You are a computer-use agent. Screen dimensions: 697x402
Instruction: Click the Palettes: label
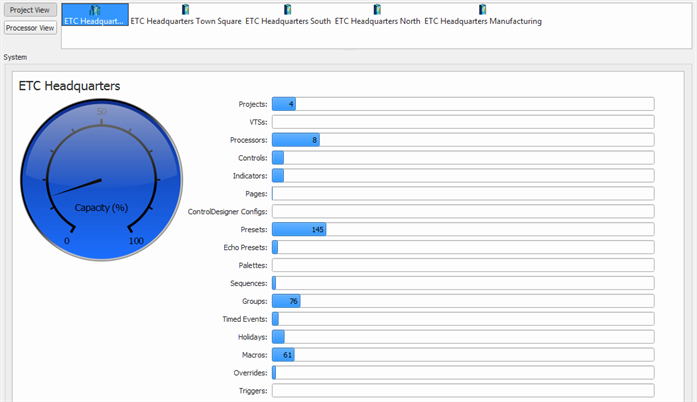point(253,265)
